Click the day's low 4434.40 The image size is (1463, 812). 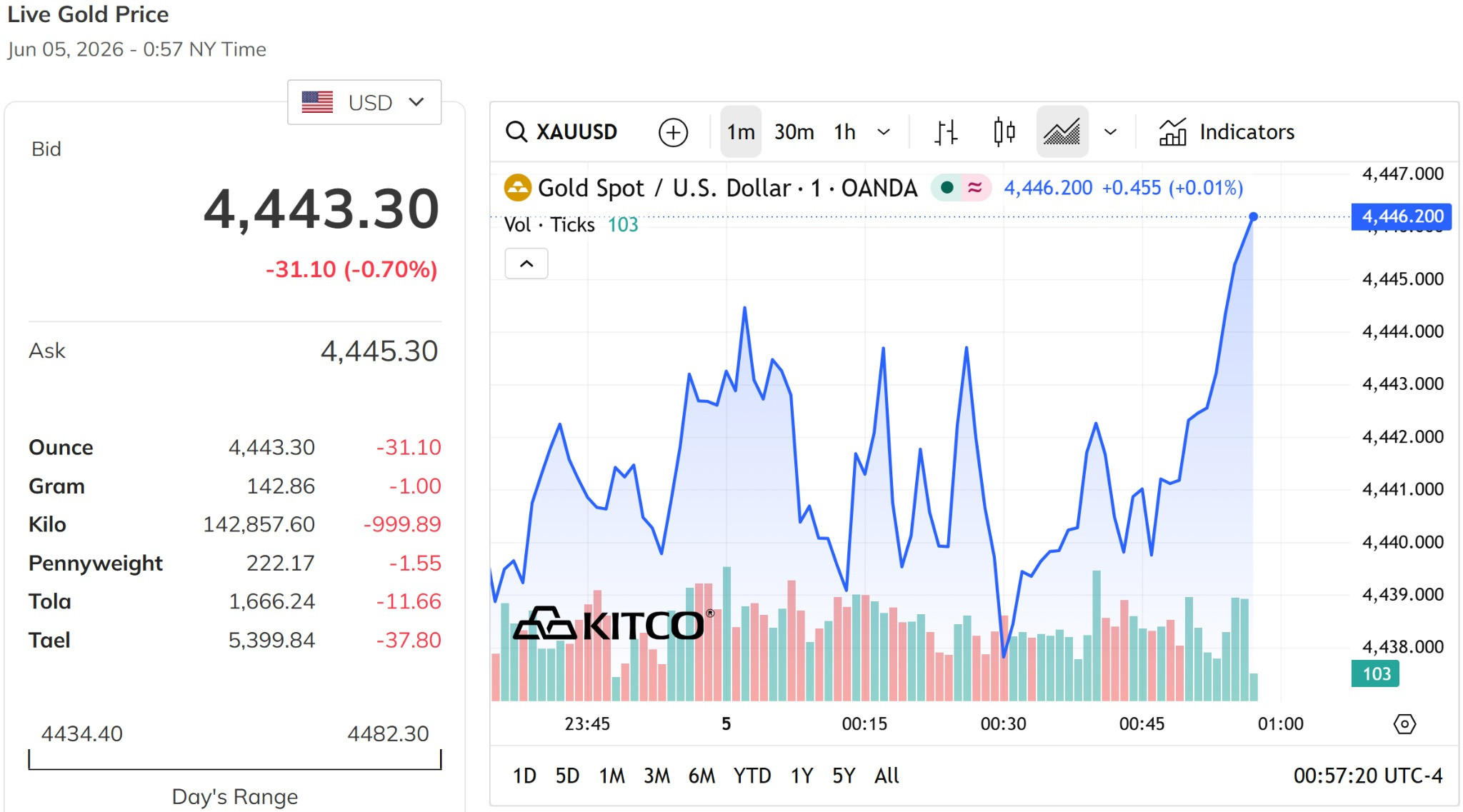pyautogui.click(x=81, y=734)
